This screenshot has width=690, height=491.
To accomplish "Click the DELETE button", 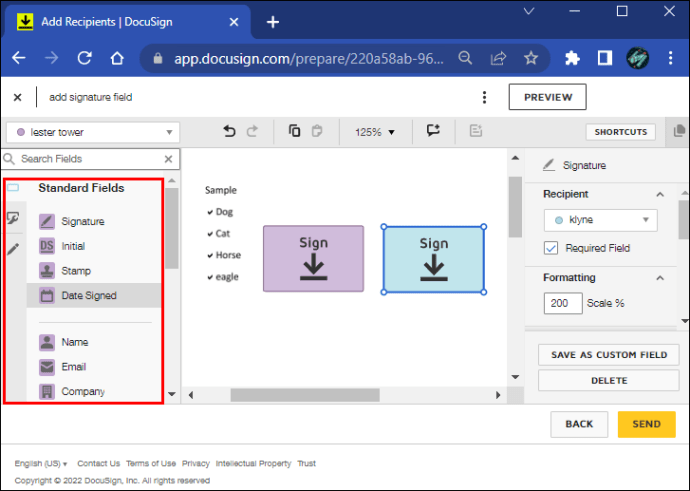I will (x=609, y=381).
